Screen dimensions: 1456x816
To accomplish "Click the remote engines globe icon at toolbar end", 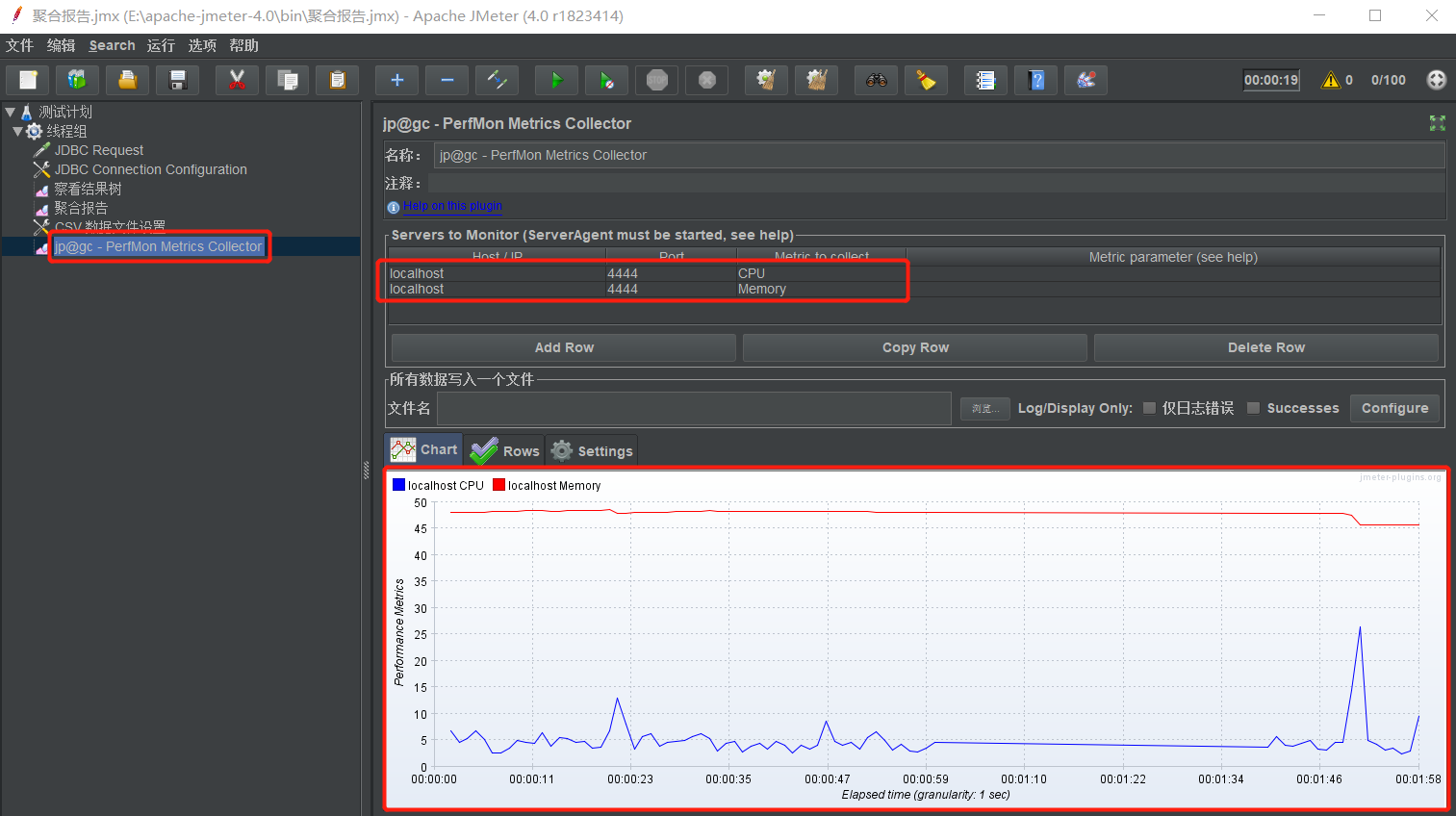I will (1437, 80).
